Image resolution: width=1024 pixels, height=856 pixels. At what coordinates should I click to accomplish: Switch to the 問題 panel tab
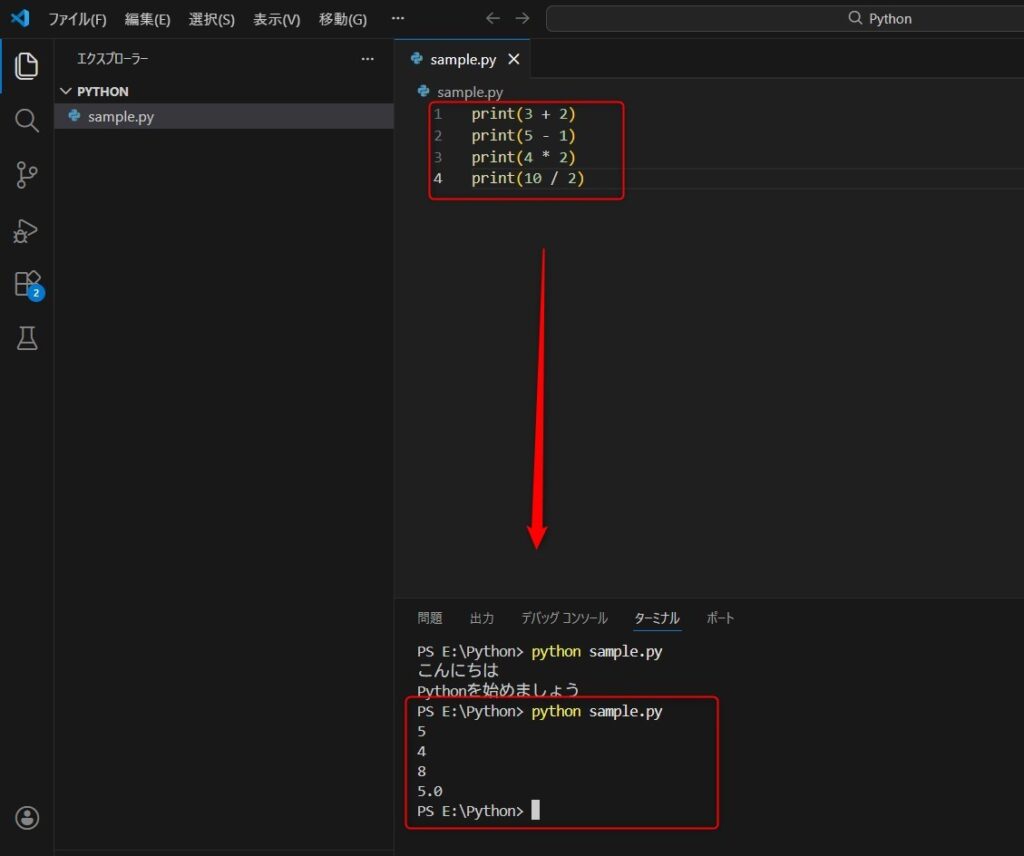(429, 618)
